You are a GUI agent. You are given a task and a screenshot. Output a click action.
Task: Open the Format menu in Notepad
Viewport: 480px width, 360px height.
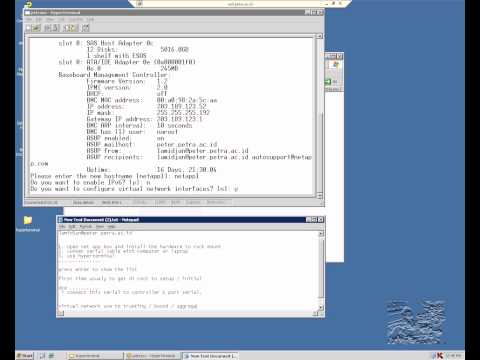(85, 227)
